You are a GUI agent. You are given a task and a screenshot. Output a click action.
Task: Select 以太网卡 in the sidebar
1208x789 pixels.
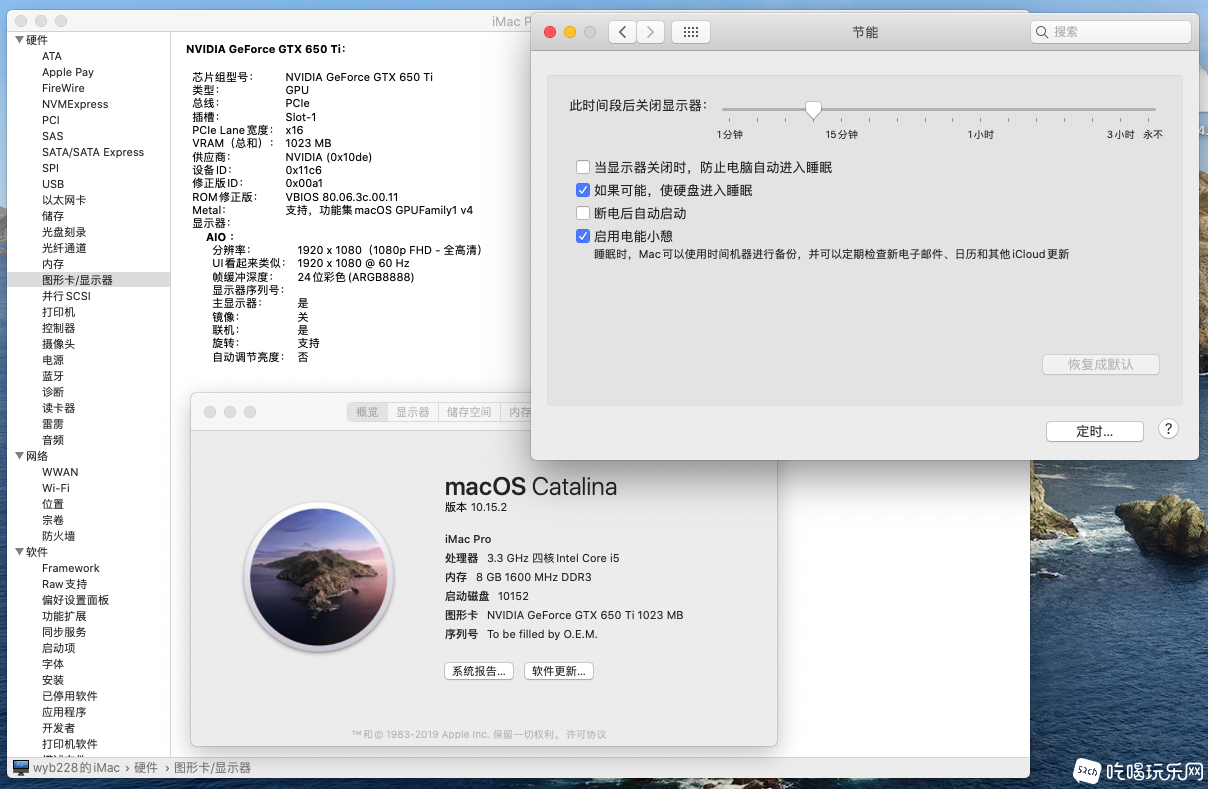tap(64, 200)
